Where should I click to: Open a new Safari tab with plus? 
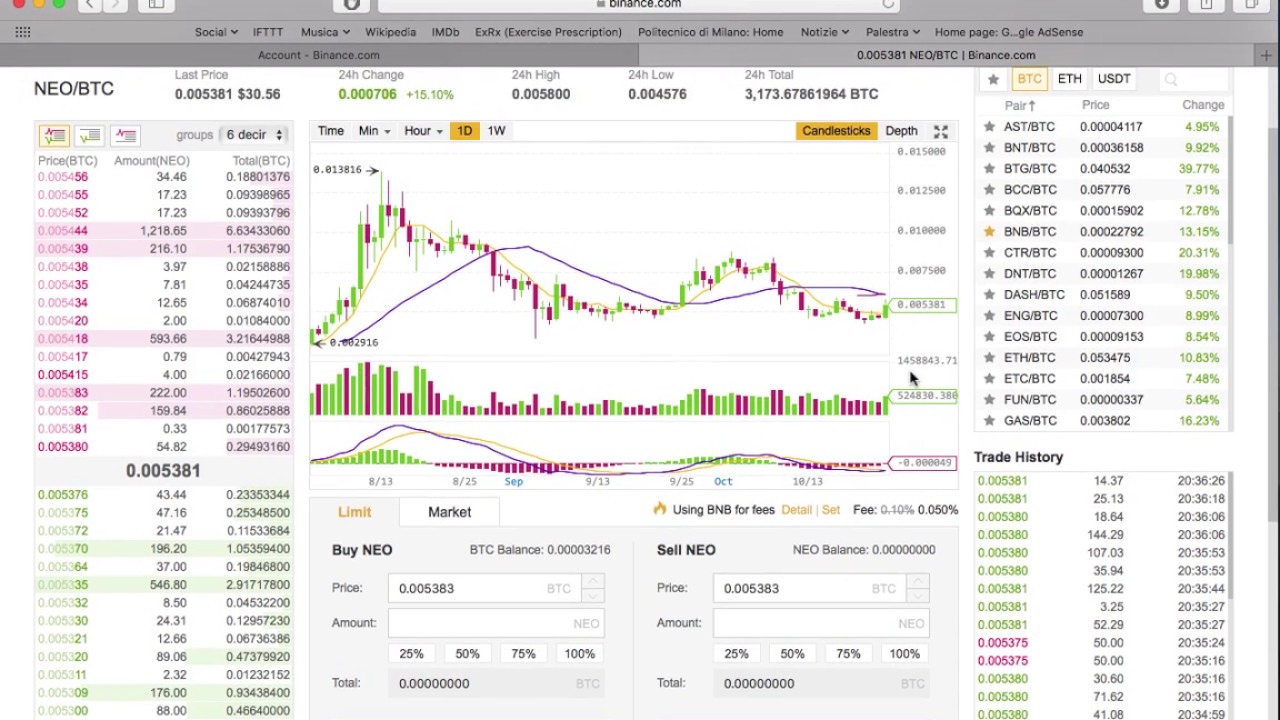pyautogui.click(x=1266, y=55)
